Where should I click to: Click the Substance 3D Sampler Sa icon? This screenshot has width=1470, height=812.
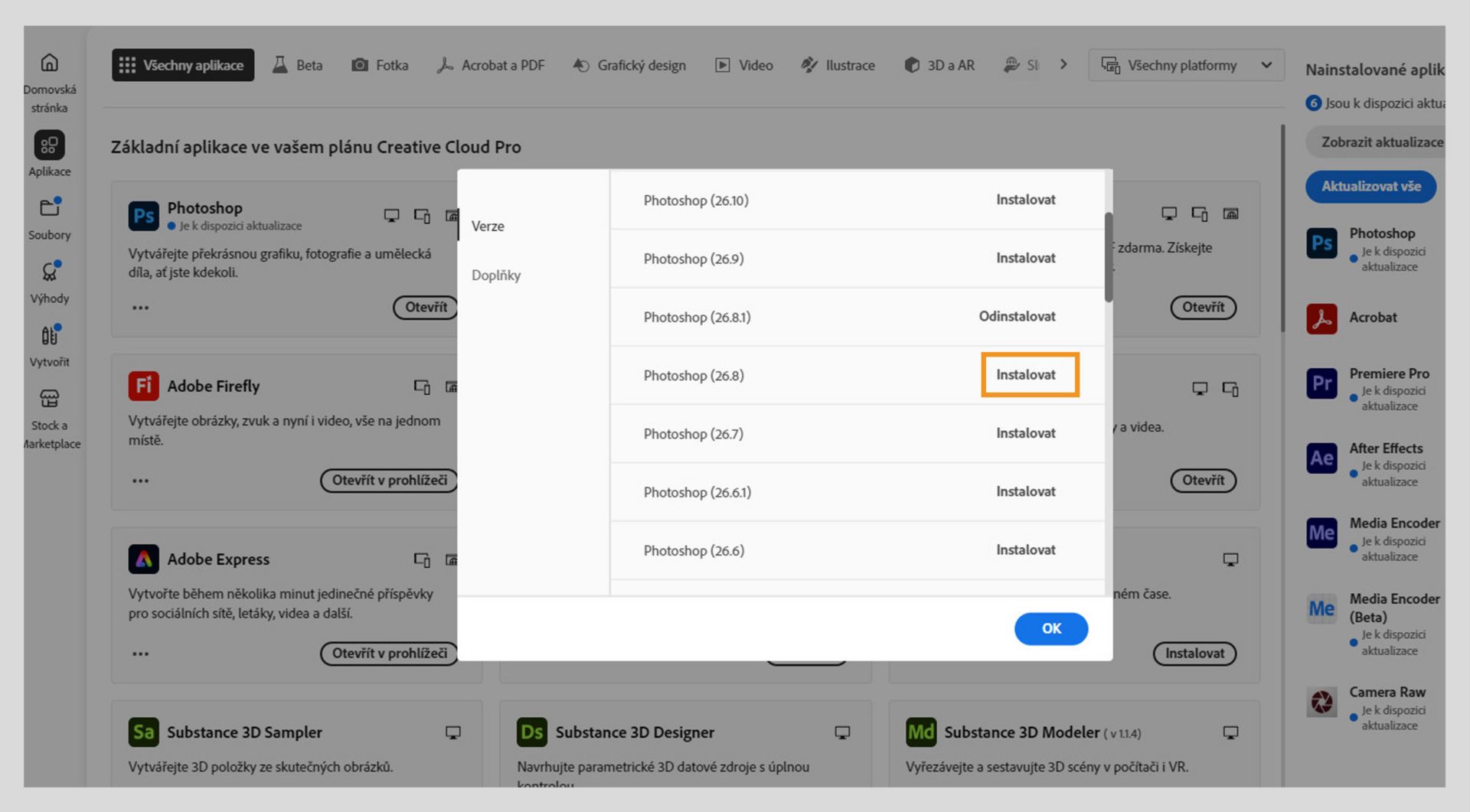pos(144,732)
